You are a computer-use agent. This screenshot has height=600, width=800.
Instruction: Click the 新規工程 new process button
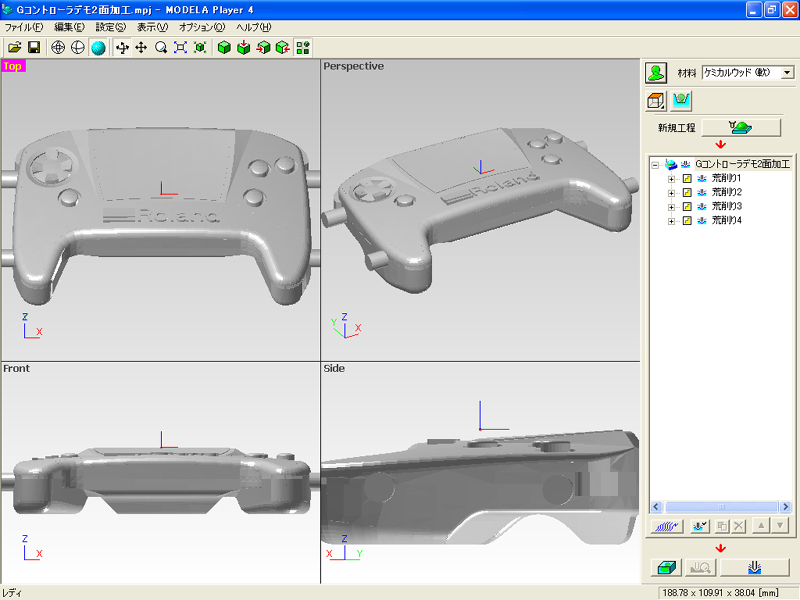[741, 127]
